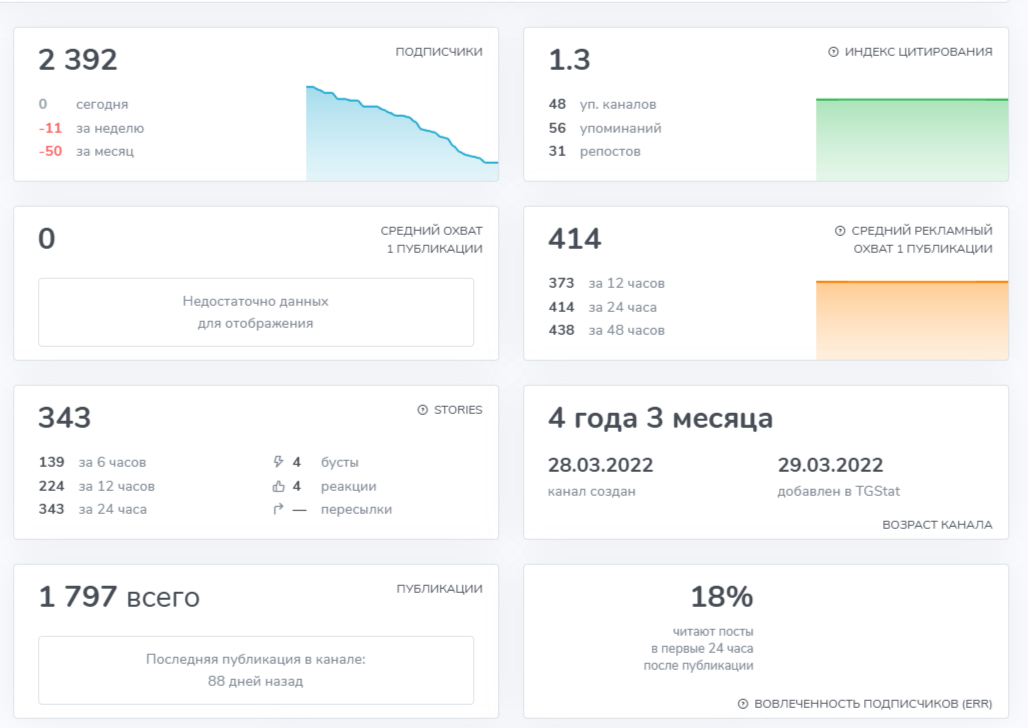Screen dimensions: 1028x728
Task: Click the last publication 88 дней назад box
Action: pyautogui.click(x=256, y=670)
